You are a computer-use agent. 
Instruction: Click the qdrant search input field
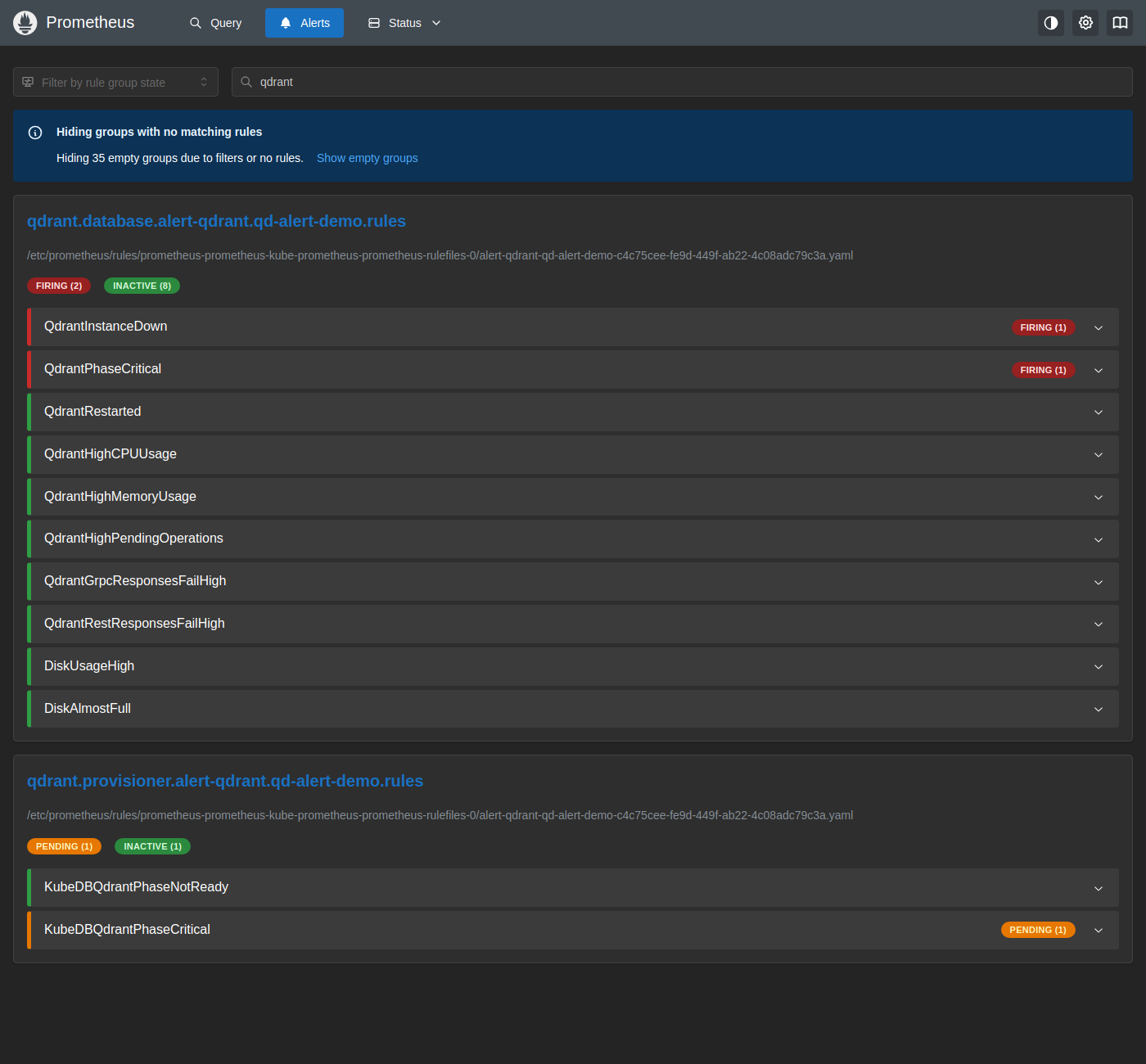coord(682,82)
